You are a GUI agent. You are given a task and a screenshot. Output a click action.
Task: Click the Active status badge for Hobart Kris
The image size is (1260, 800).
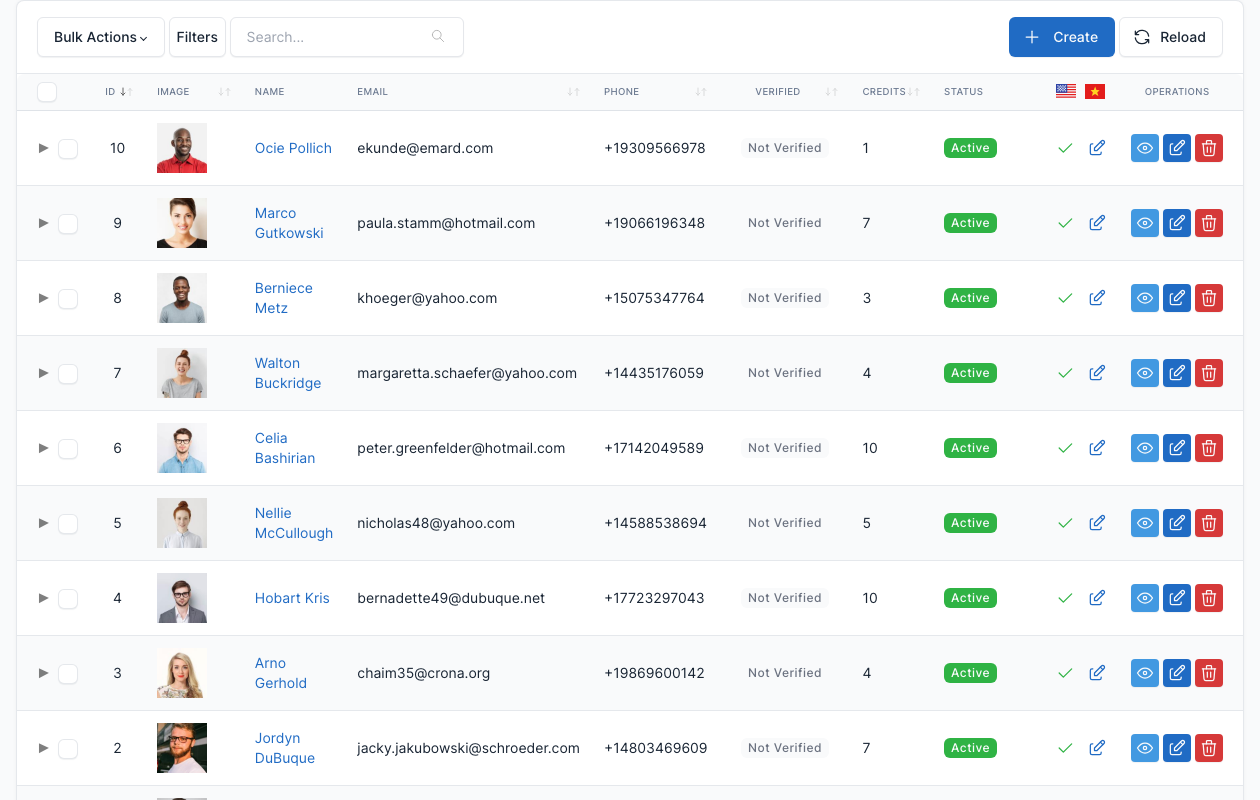pyautogui.click(x=970, y=598)
